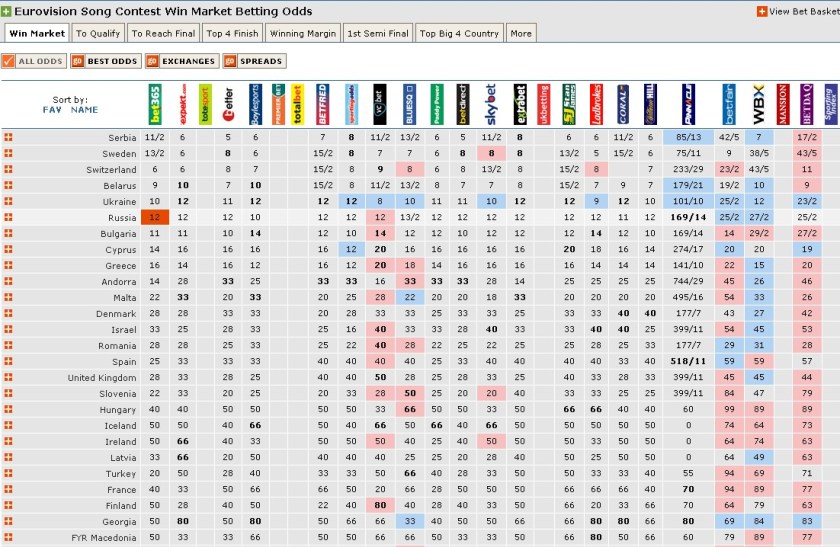Open the Top Big 4 Country tab
Viewport: 840px width, 547px height.
point(459,33)
